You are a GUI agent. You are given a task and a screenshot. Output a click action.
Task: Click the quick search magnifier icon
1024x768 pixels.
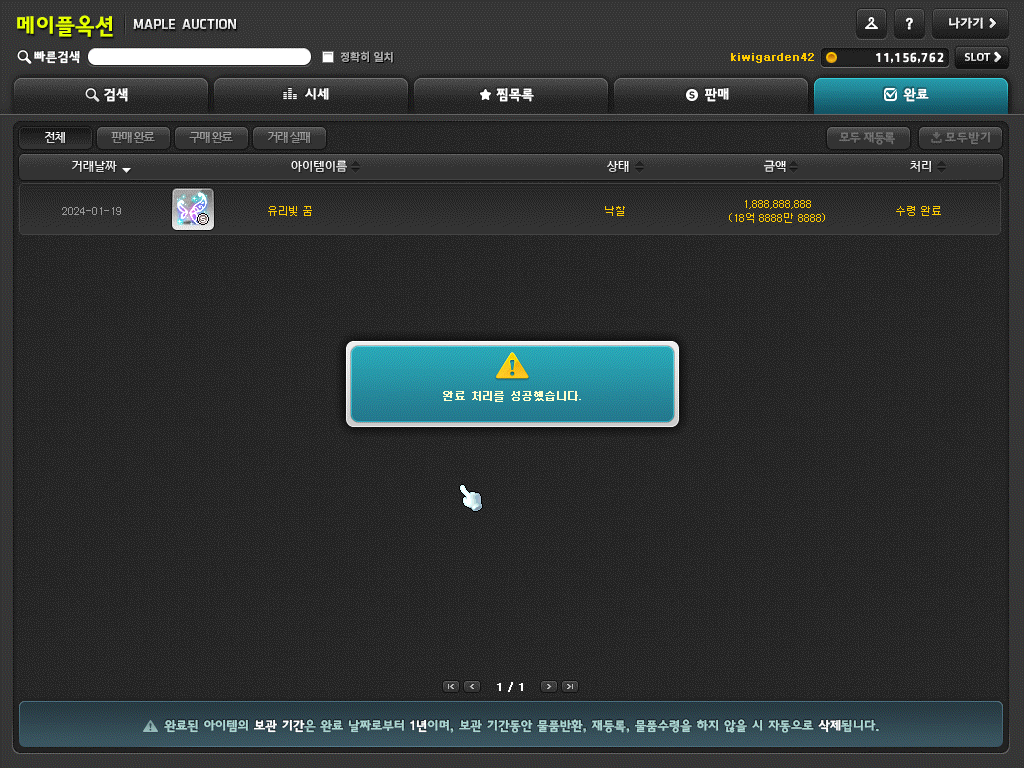24,57
